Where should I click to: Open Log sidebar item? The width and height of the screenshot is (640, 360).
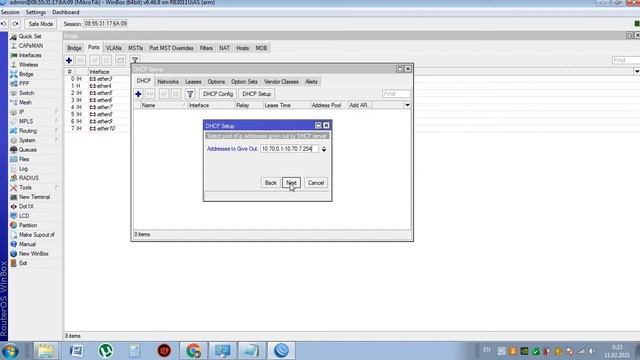[x=23, y=168]
